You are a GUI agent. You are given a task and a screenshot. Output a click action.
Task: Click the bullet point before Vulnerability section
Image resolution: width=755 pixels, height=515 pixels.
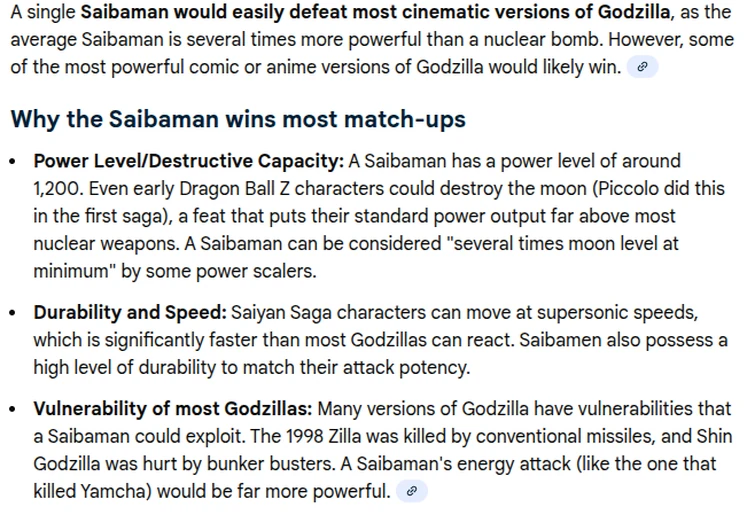[x=13, y=409]
